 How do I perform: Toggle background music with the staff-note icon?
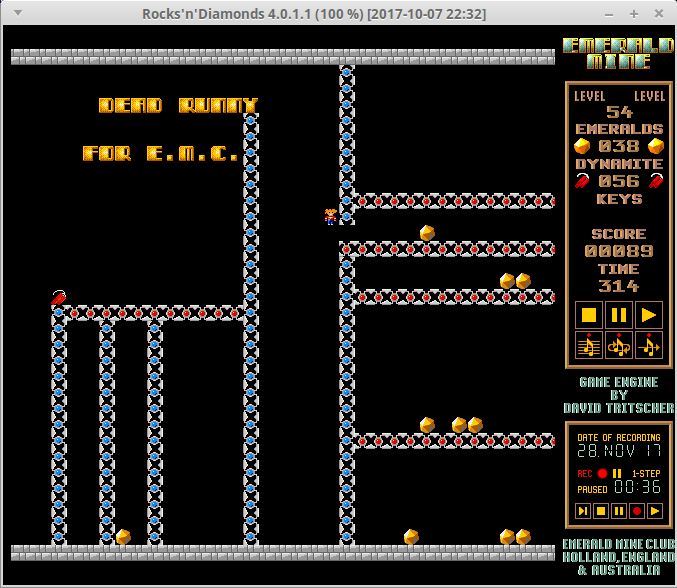[x=589, y=346]
